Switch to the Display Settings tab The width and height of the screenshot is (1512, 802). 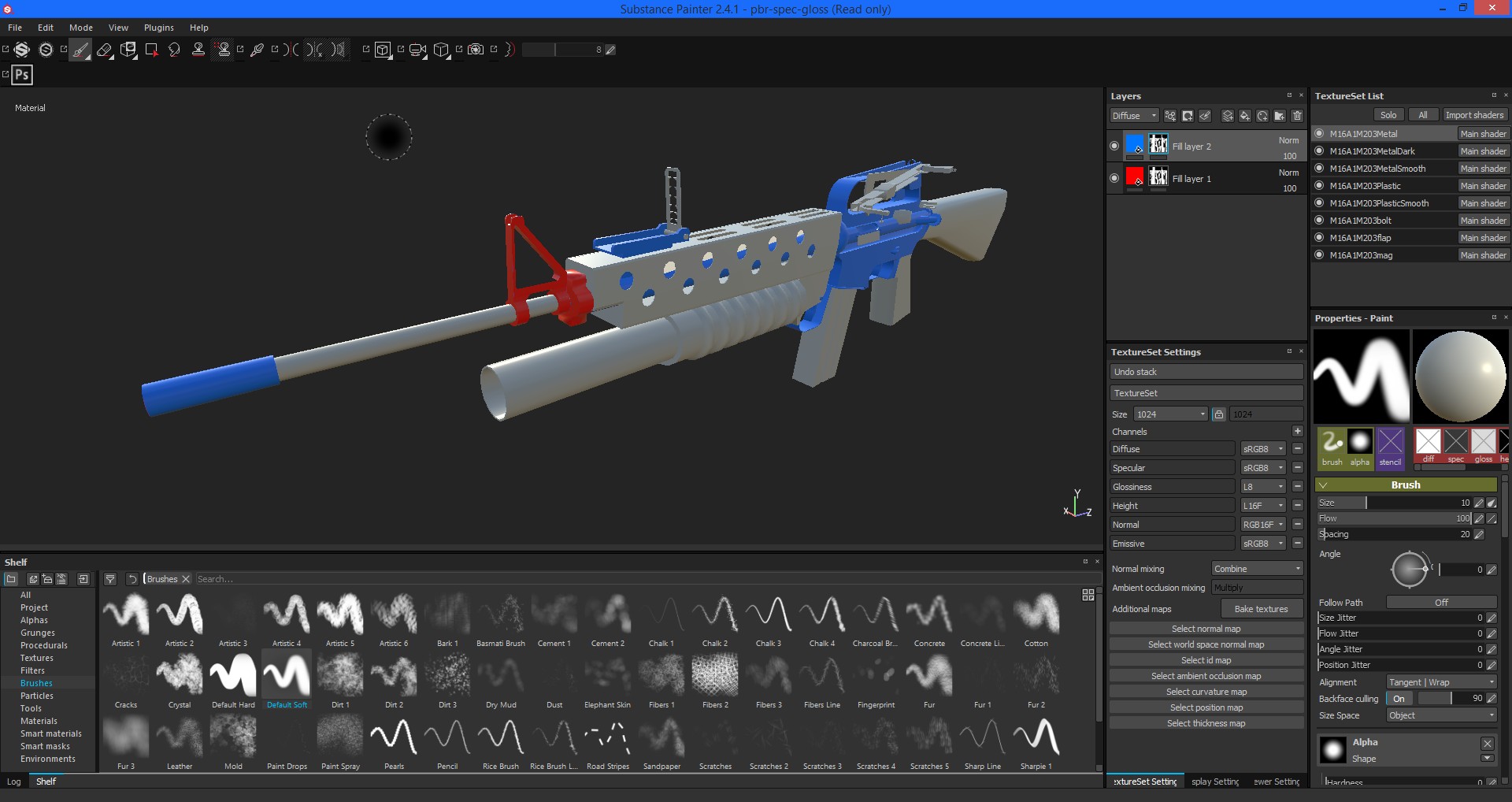pyautogui.click(x=1215, y=782)
